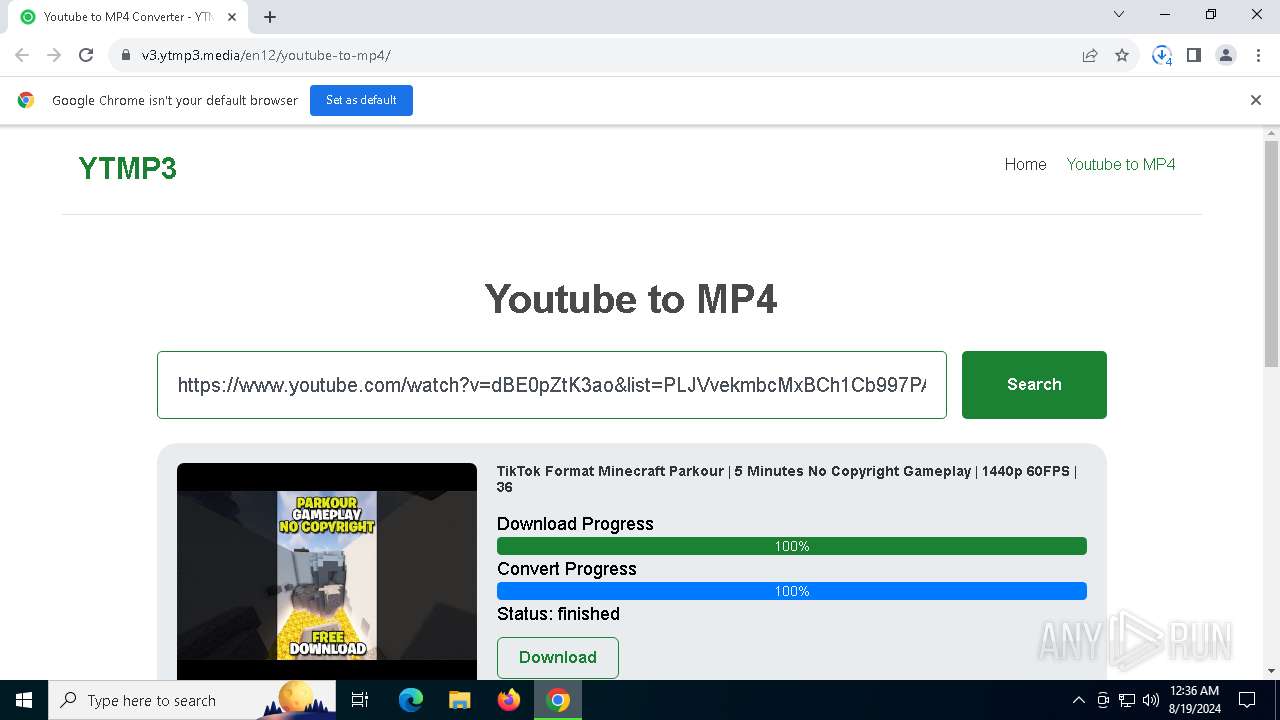Open the Youtube to MP4 nav link
The image size is (1280, 720).
(1121, 164)
